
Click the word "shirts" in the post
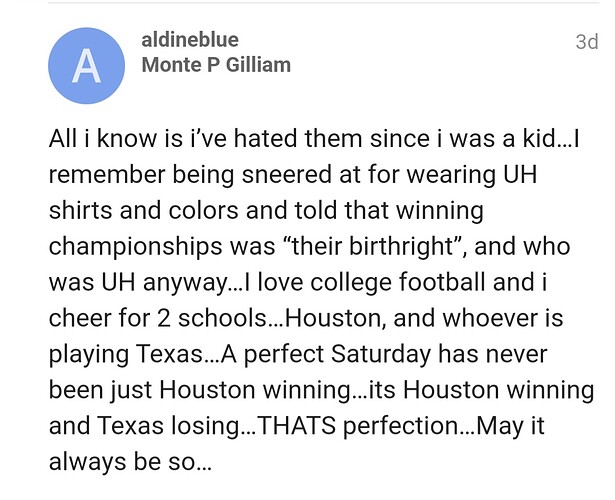click(81, 212)
